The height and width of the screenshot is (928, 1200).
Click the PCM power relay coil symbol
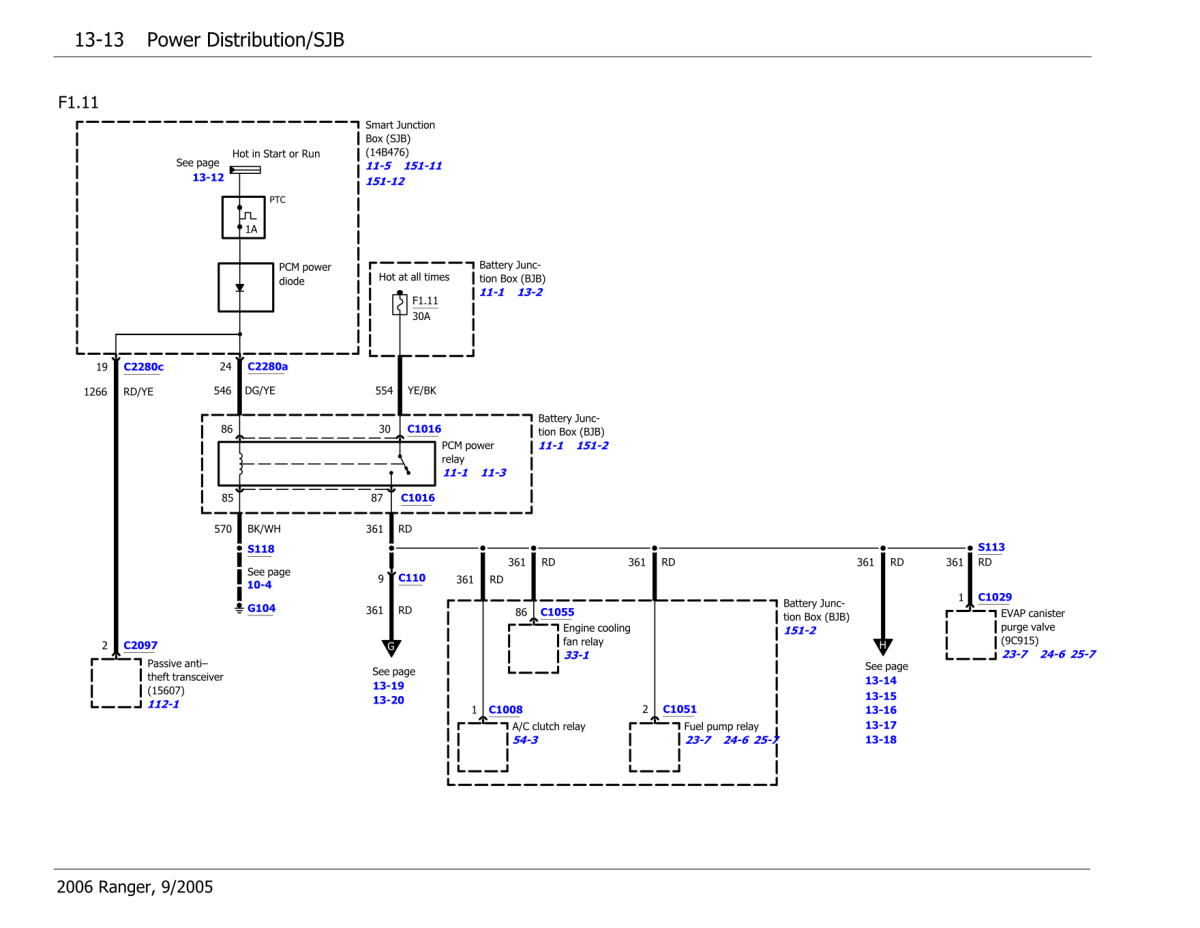click(239, 463)
